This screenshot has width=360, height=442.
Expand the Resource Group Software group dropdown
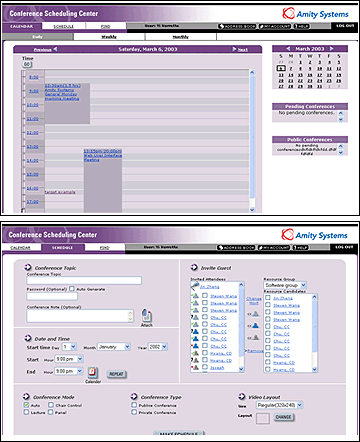coord(285,285)
